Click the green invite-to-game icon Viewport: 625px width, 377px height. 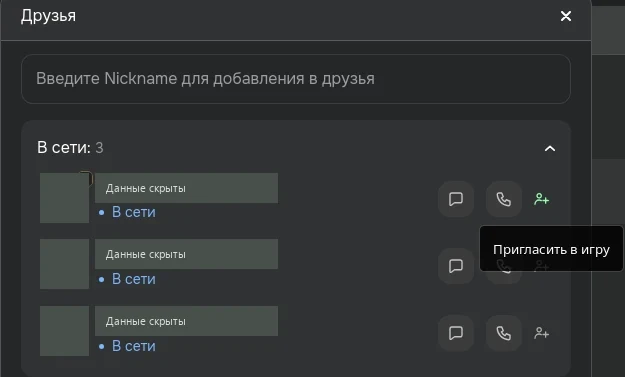click(x=541, y=199)
